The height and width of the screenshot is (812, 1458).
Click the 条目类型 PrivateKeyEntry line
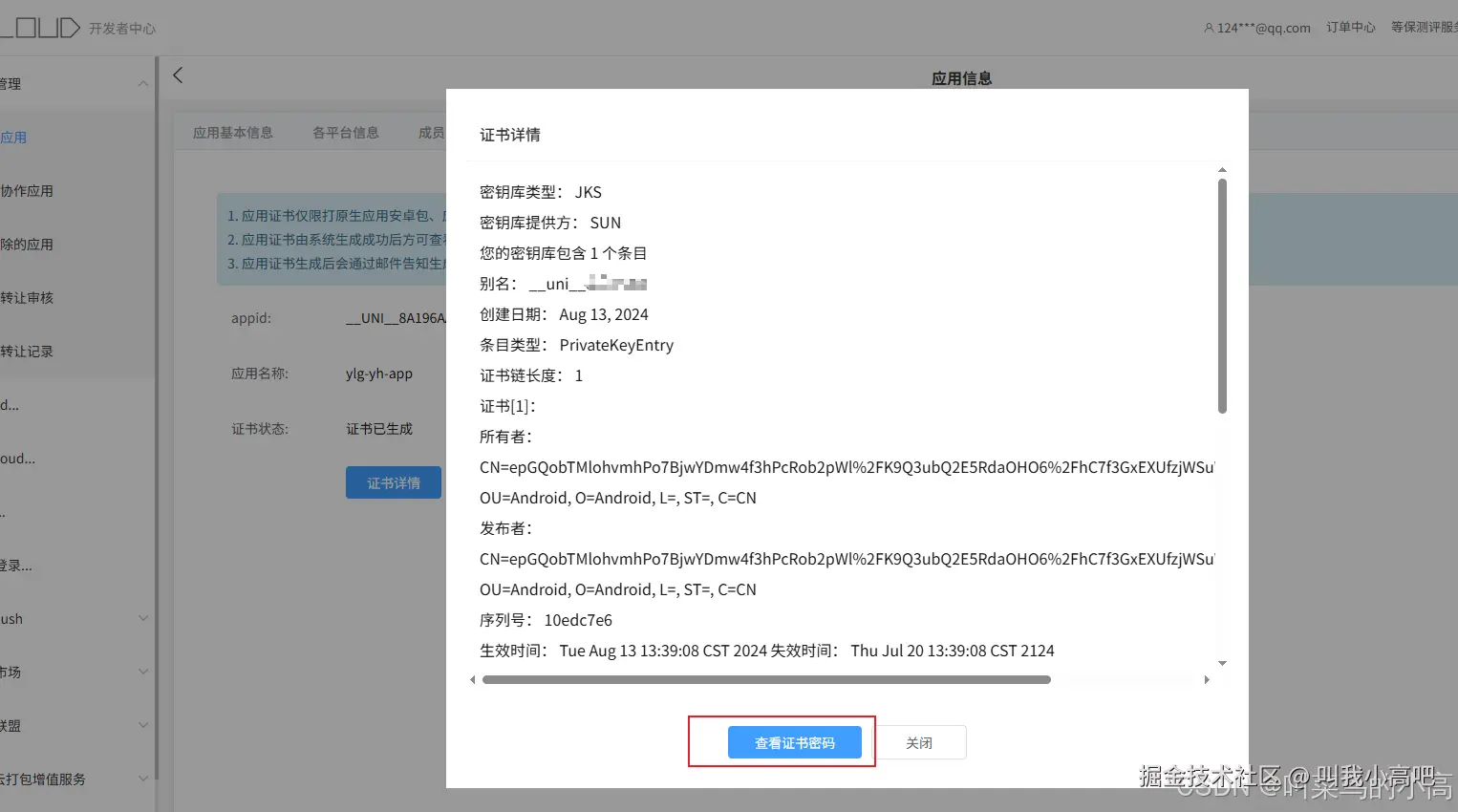coord(576,345)
